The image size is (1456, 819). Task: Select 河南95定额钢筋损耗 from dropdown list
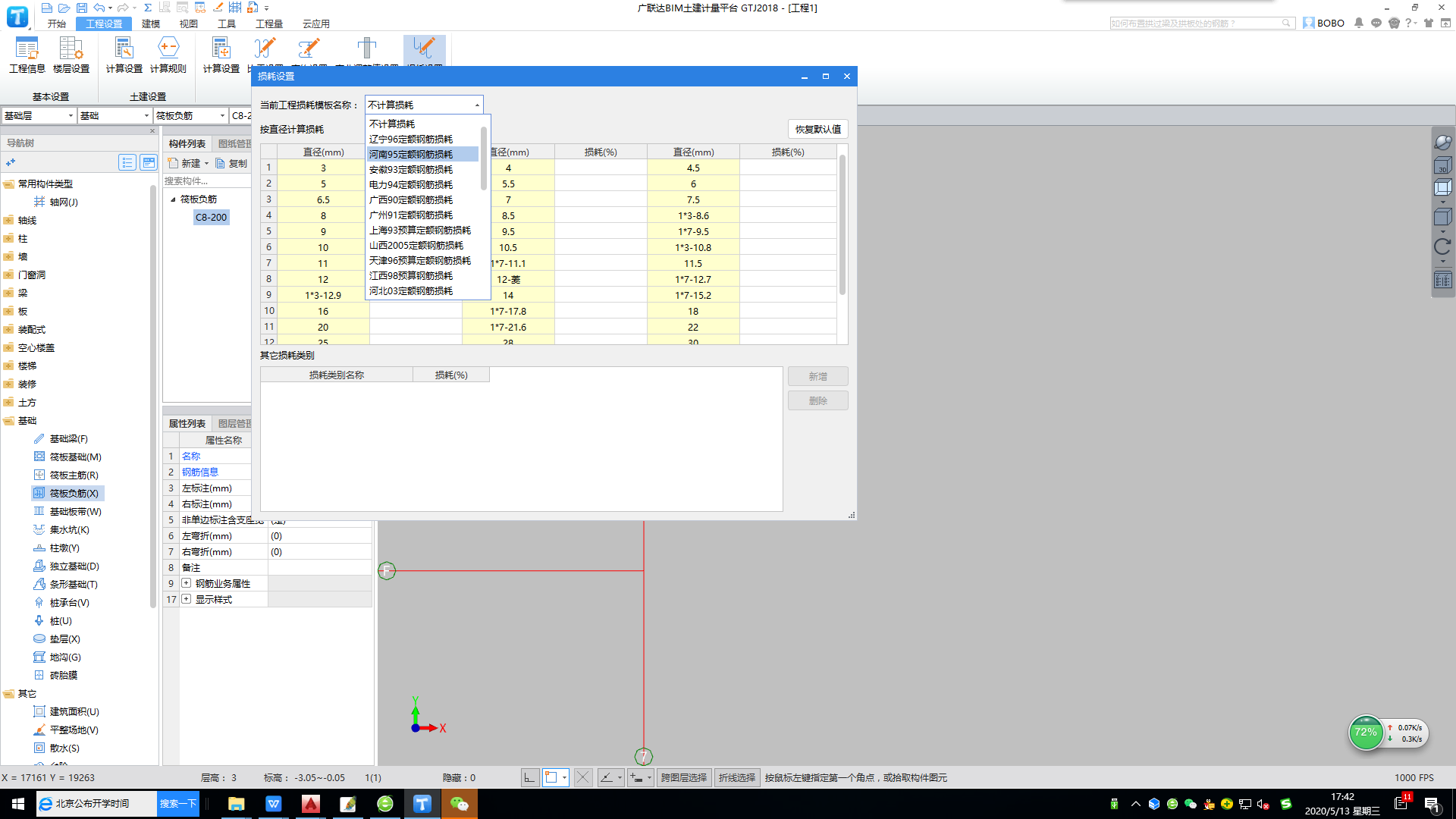423,154
